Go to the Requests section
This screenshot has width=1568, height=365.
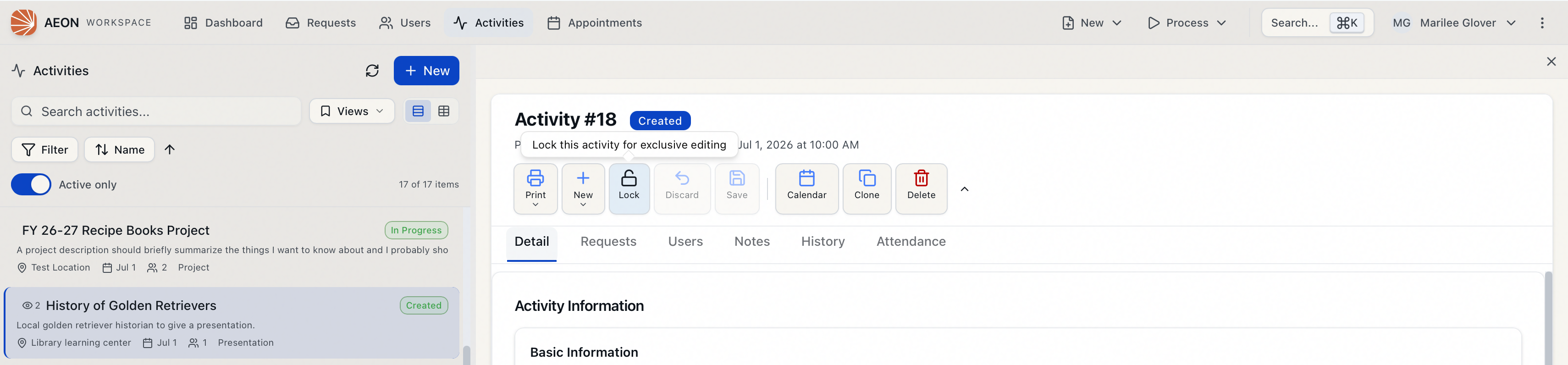[320, 22]
